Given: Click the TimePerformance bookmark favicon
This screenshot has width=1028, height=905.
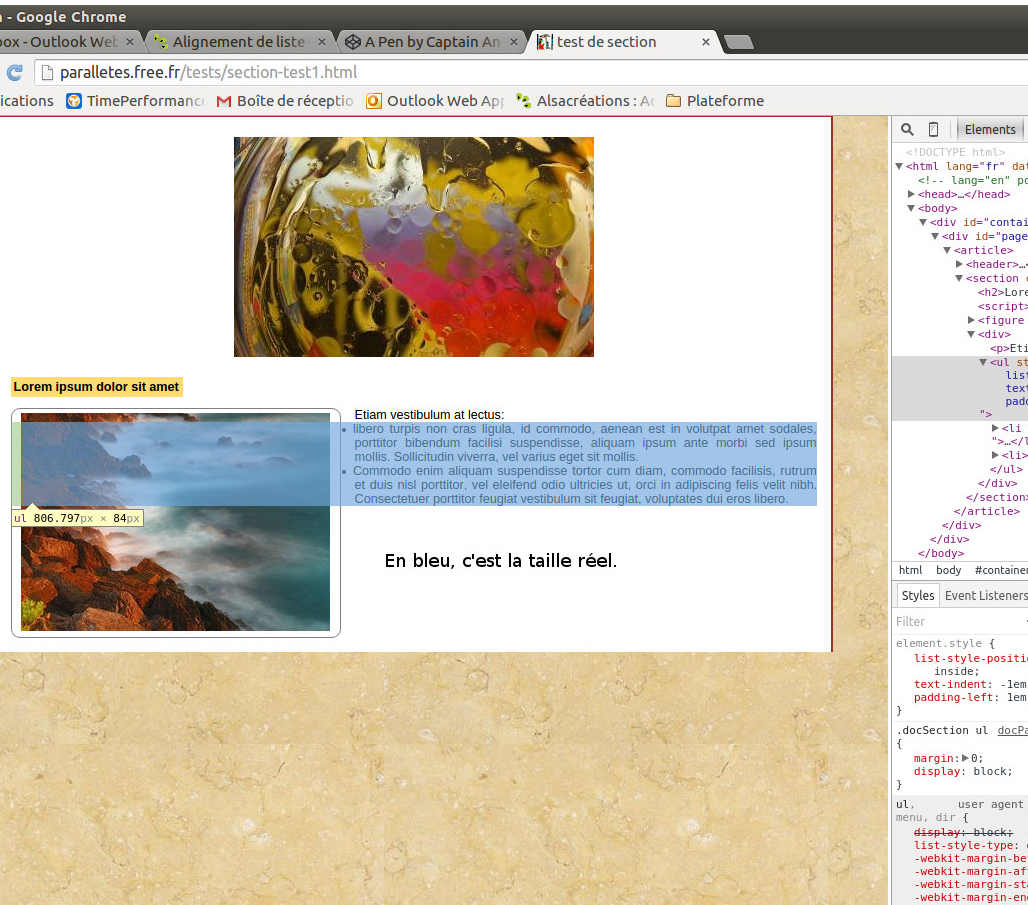Looking at the screenshot, I should [74, 101].
